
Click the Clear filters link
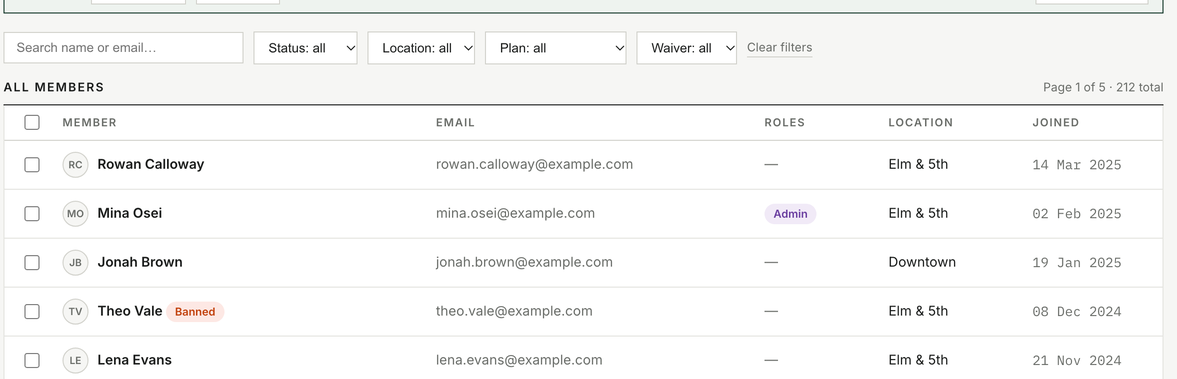[x=779, y=47]
